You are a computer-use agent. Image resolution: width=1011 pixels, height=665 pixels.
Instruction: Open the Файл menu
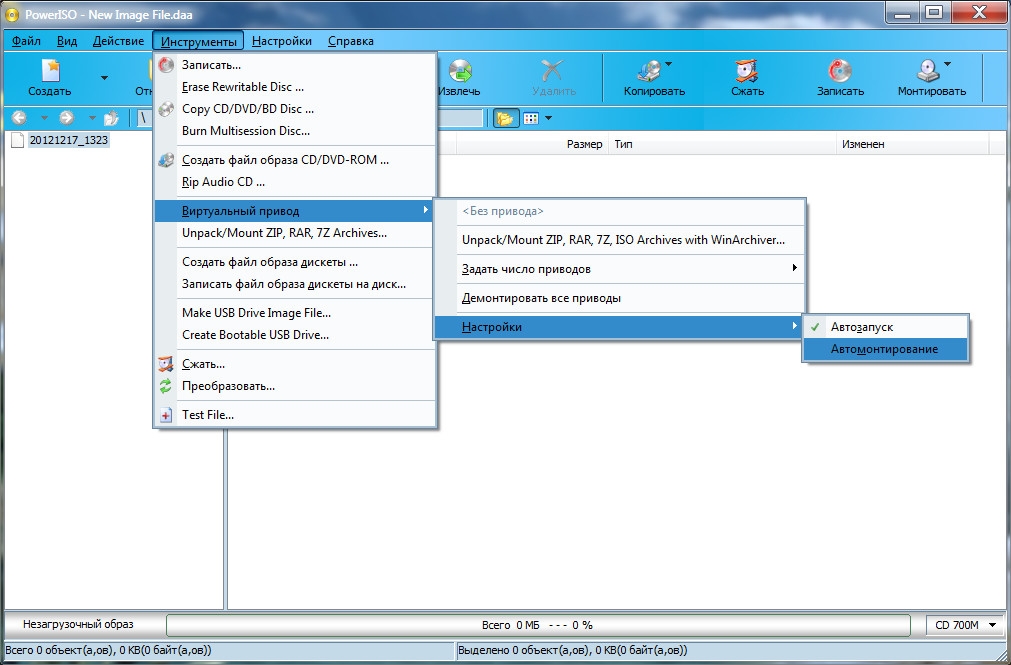click(26, 41)
